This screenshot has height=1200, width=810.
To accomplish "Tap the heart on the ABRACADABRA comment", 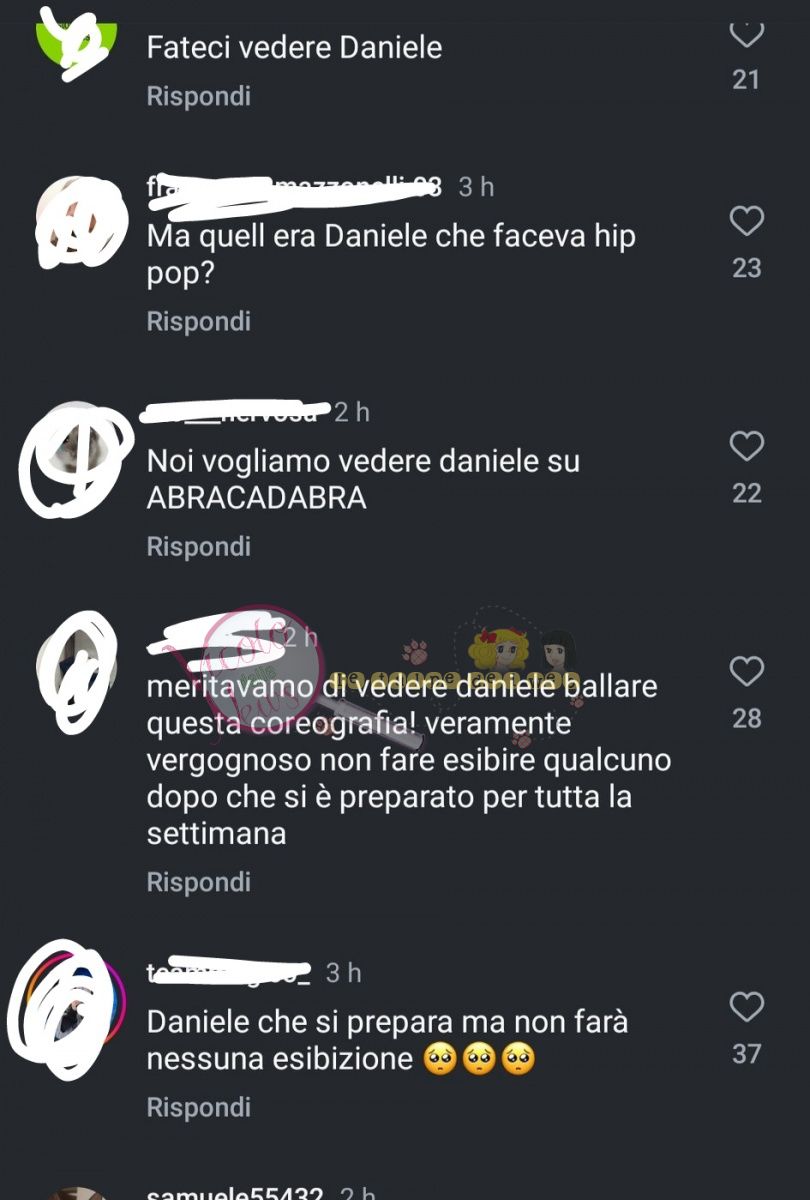I will [746, 446].
